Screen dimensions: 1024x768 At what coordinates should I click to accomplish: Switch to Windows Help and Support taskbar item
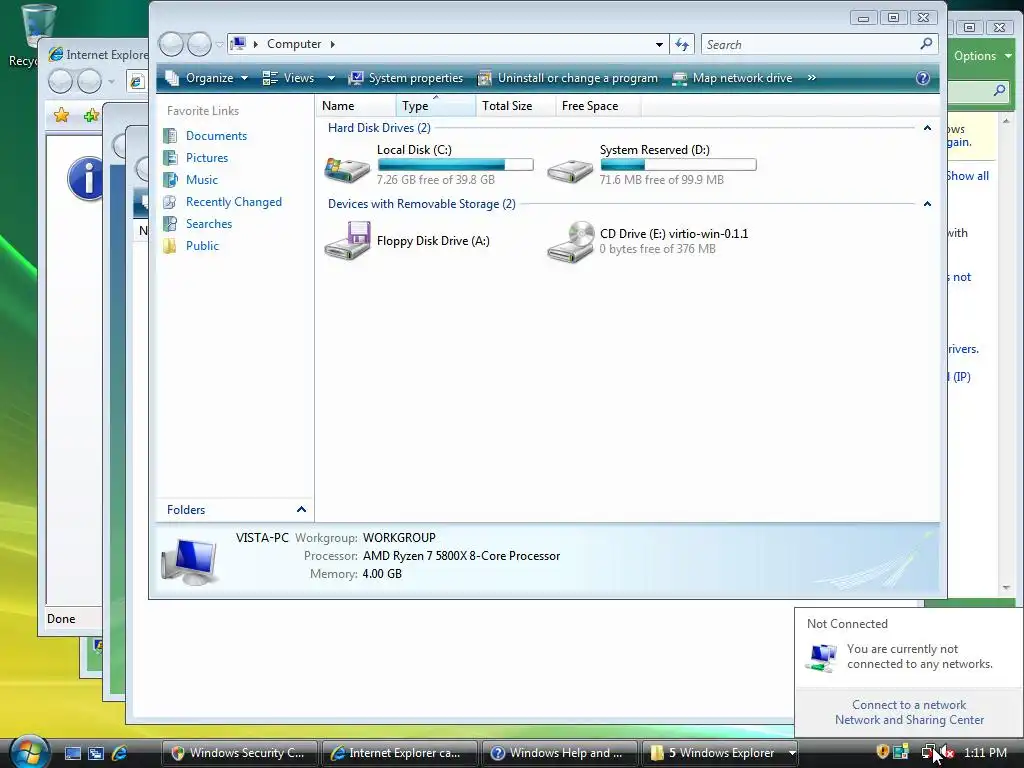click(x=559, y=753)
